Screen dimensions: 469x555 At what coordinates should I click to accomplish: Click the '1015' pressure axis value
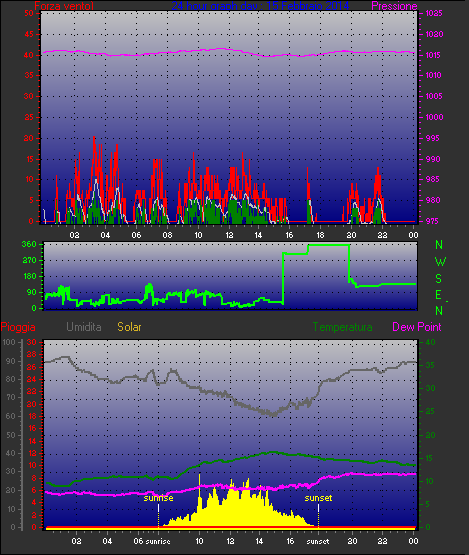(x=433, y=55)
